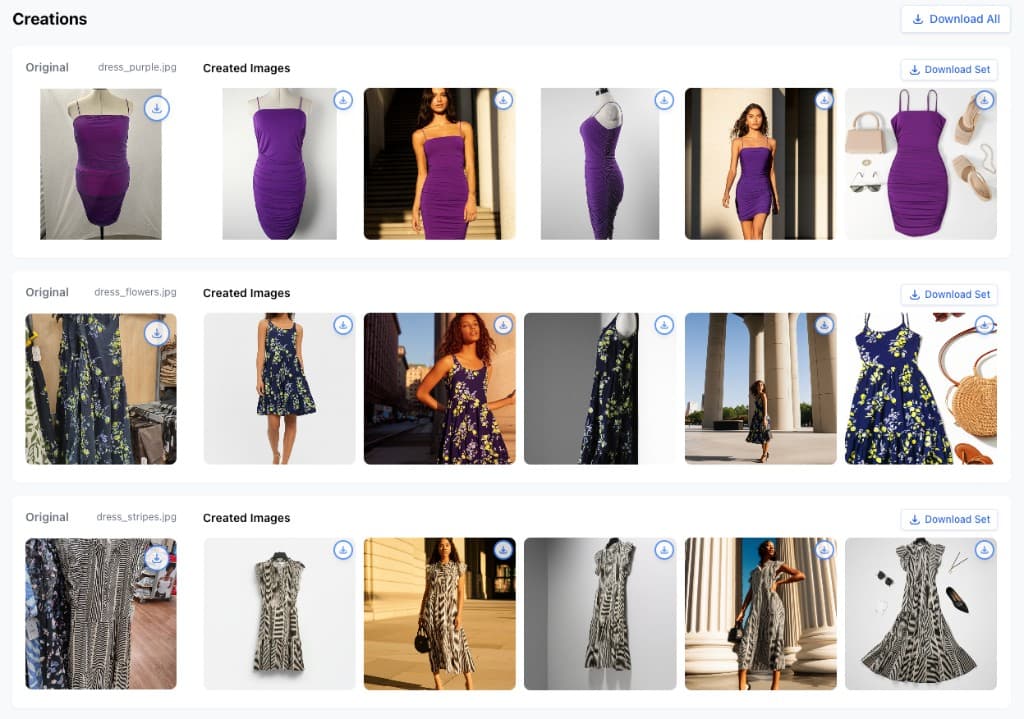Download the floral dress close-up detail image
Image resolution: width=1024 pixels, height=719 pixels.
[664, 325]
